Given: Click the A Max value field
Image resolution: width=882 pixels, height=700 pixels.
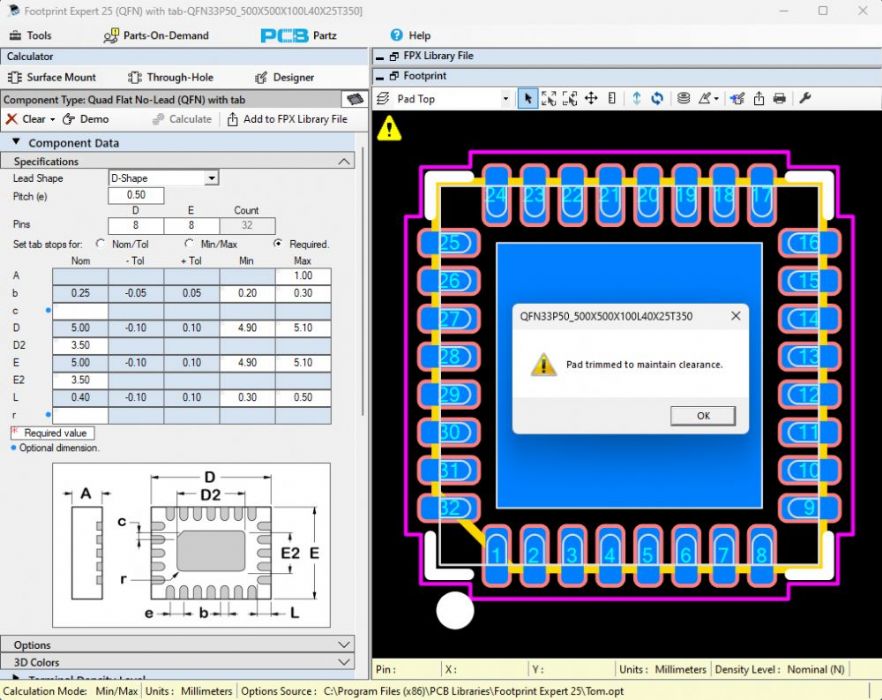Looking at the screenshot, I should [x=303, y=276].
